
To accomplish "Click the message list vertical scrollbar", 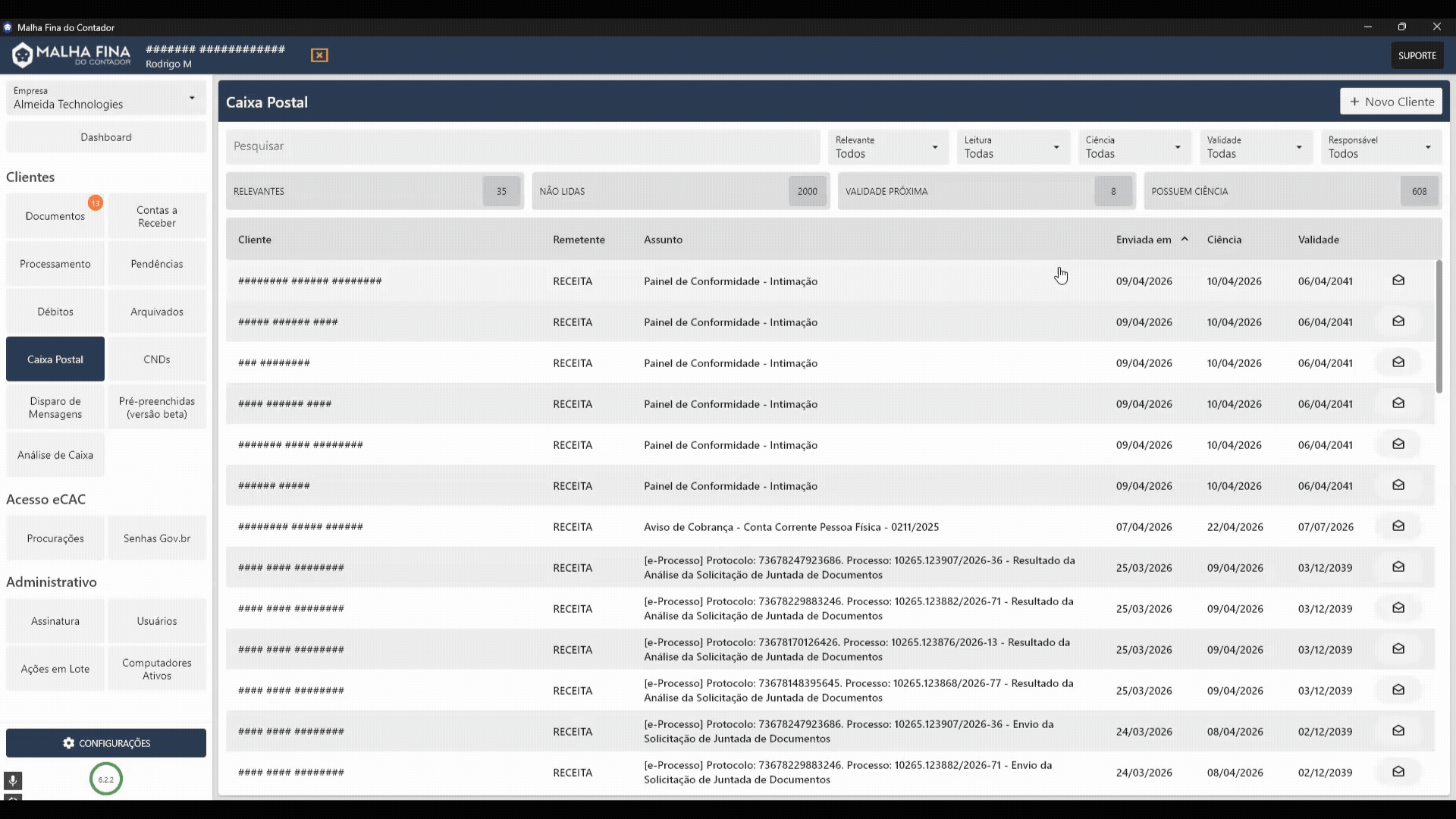I will [x=1439, y=326].
